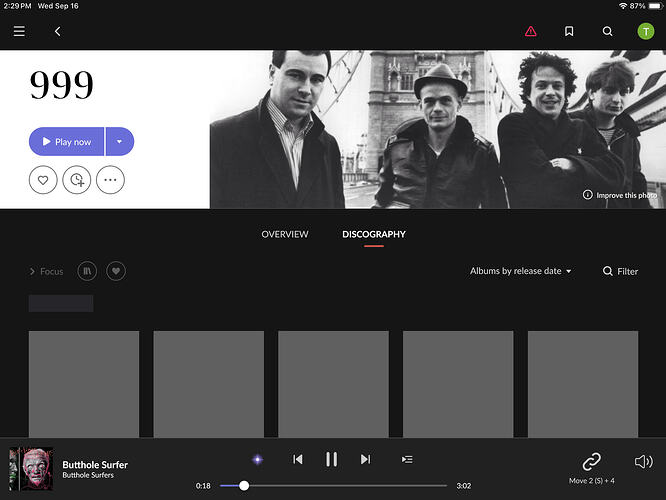Open the artist header photo
This screenshot has height=500, width=666.
(438, 129)
